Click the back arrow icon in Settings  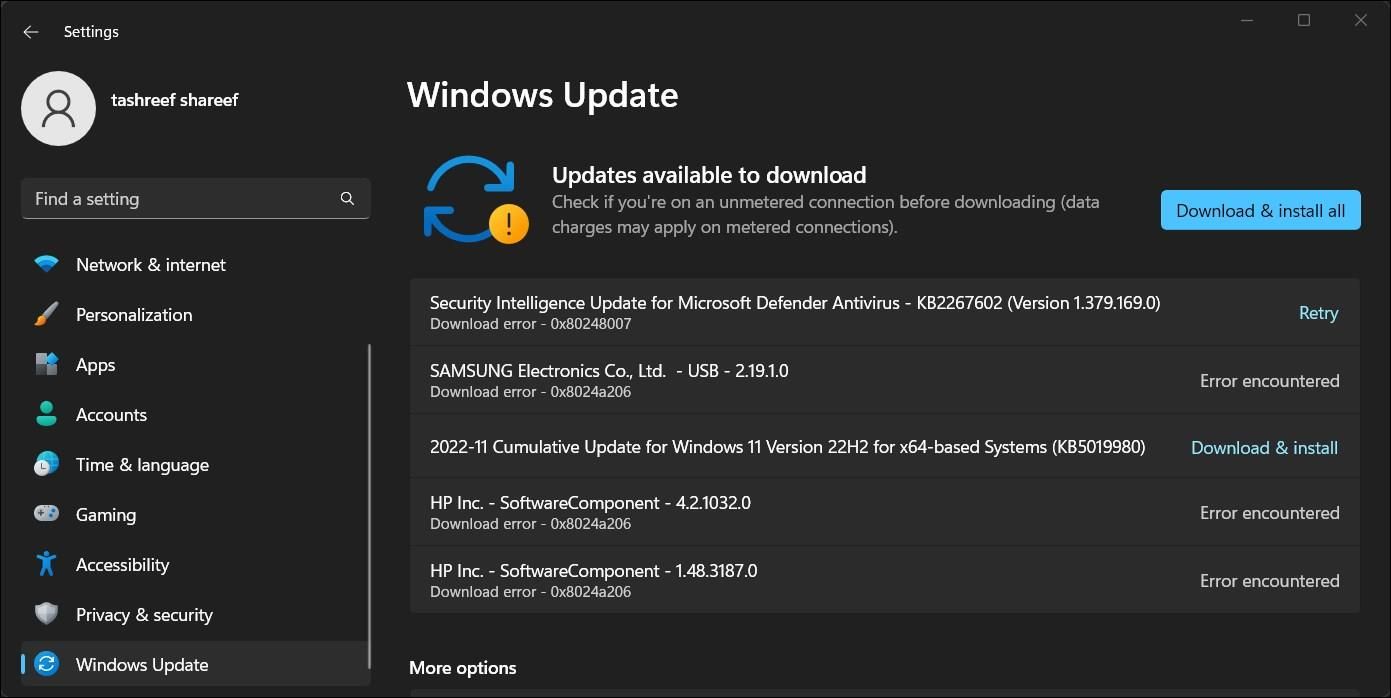coord(30,32)
